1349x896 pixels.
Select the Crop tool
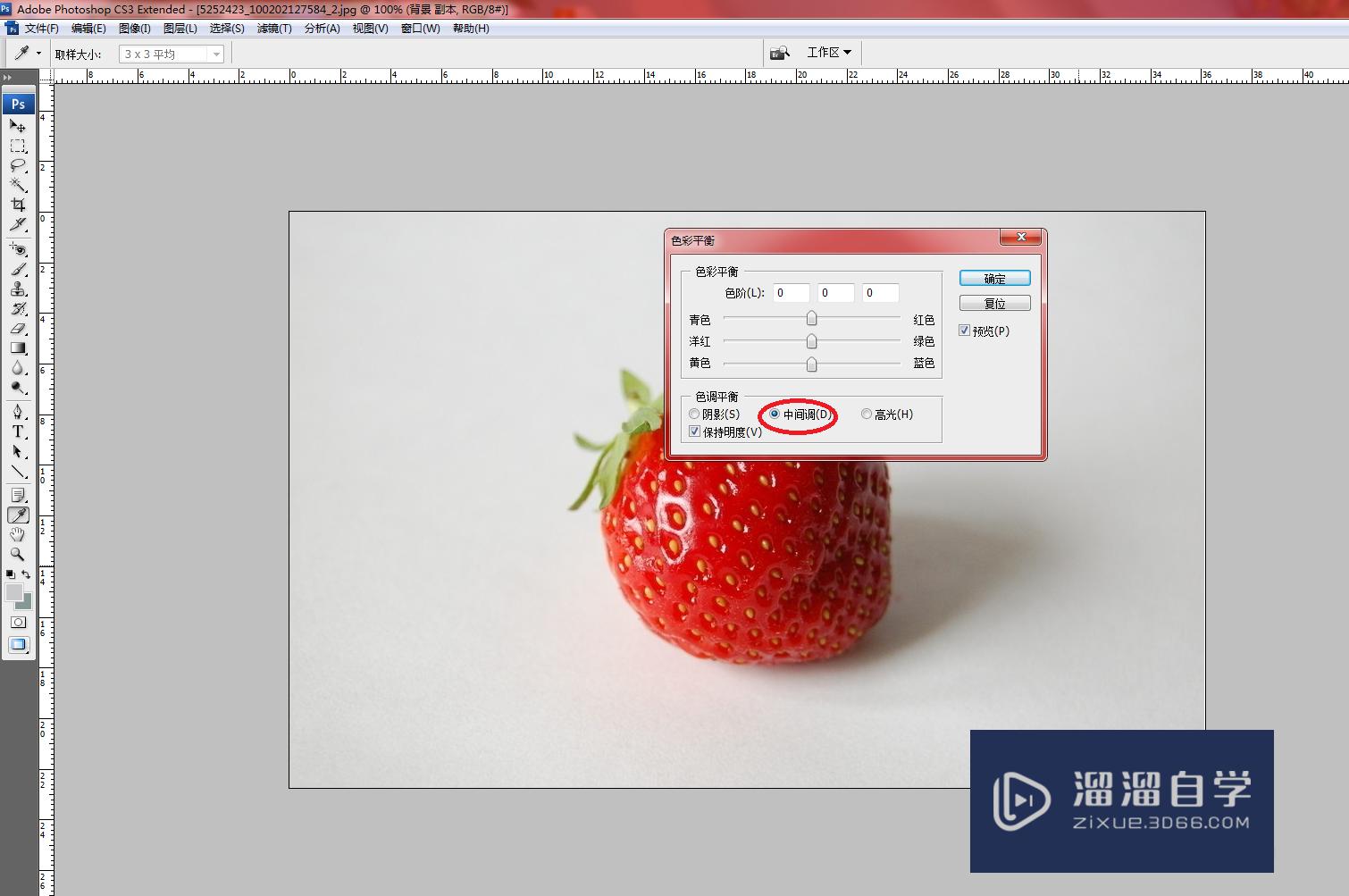click(18, 205)
